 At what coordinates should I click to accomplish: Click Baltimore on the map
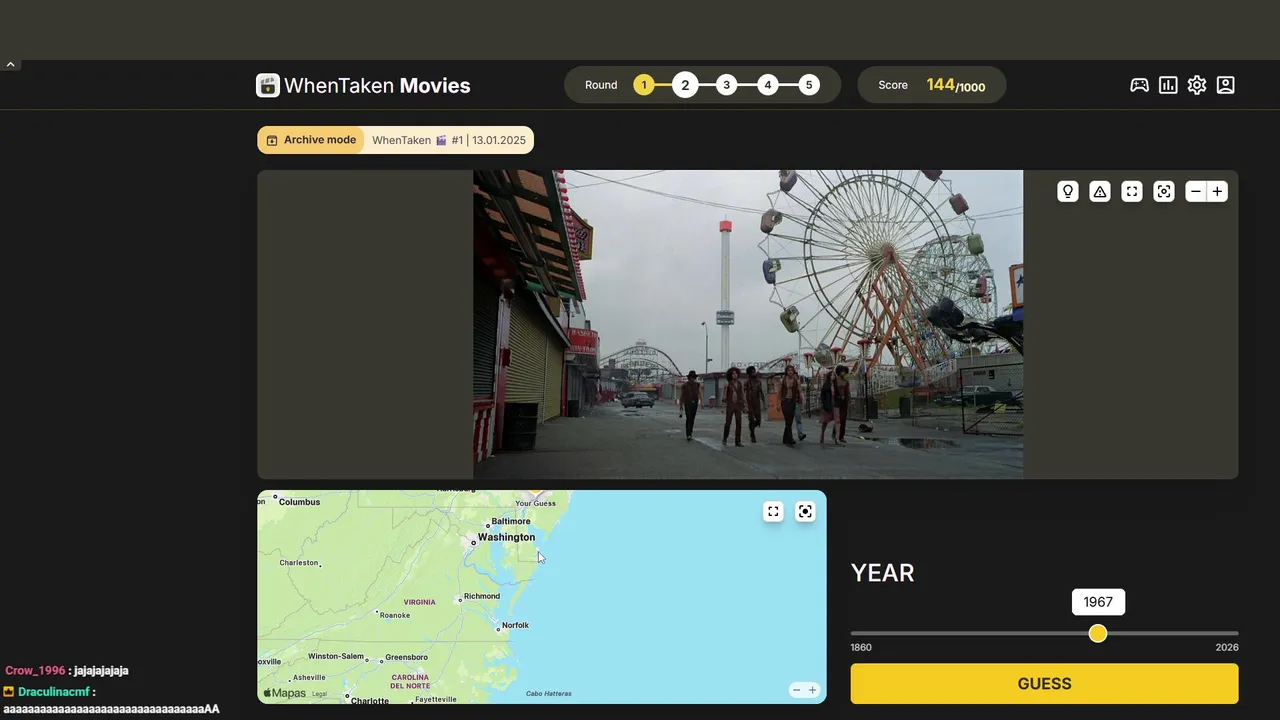[510, 521]
